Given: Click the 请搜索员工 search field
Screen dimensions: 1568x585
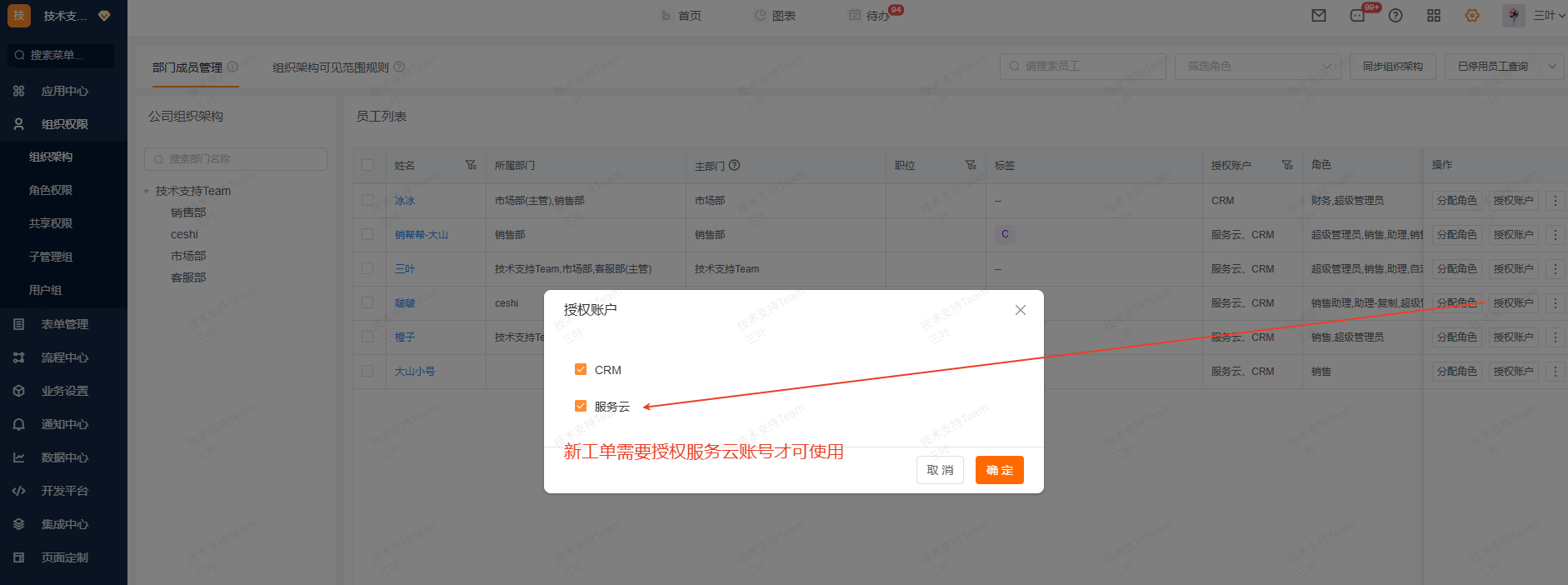Looking at the screenshot, I should tap(1083, 67).
